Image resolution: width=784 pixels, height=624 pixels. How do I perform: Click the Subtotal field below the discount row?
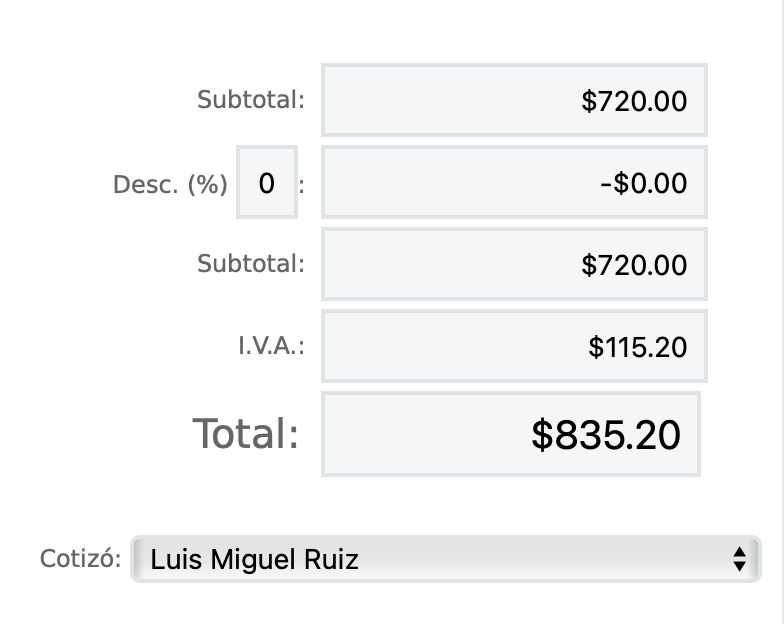(514, 264)
